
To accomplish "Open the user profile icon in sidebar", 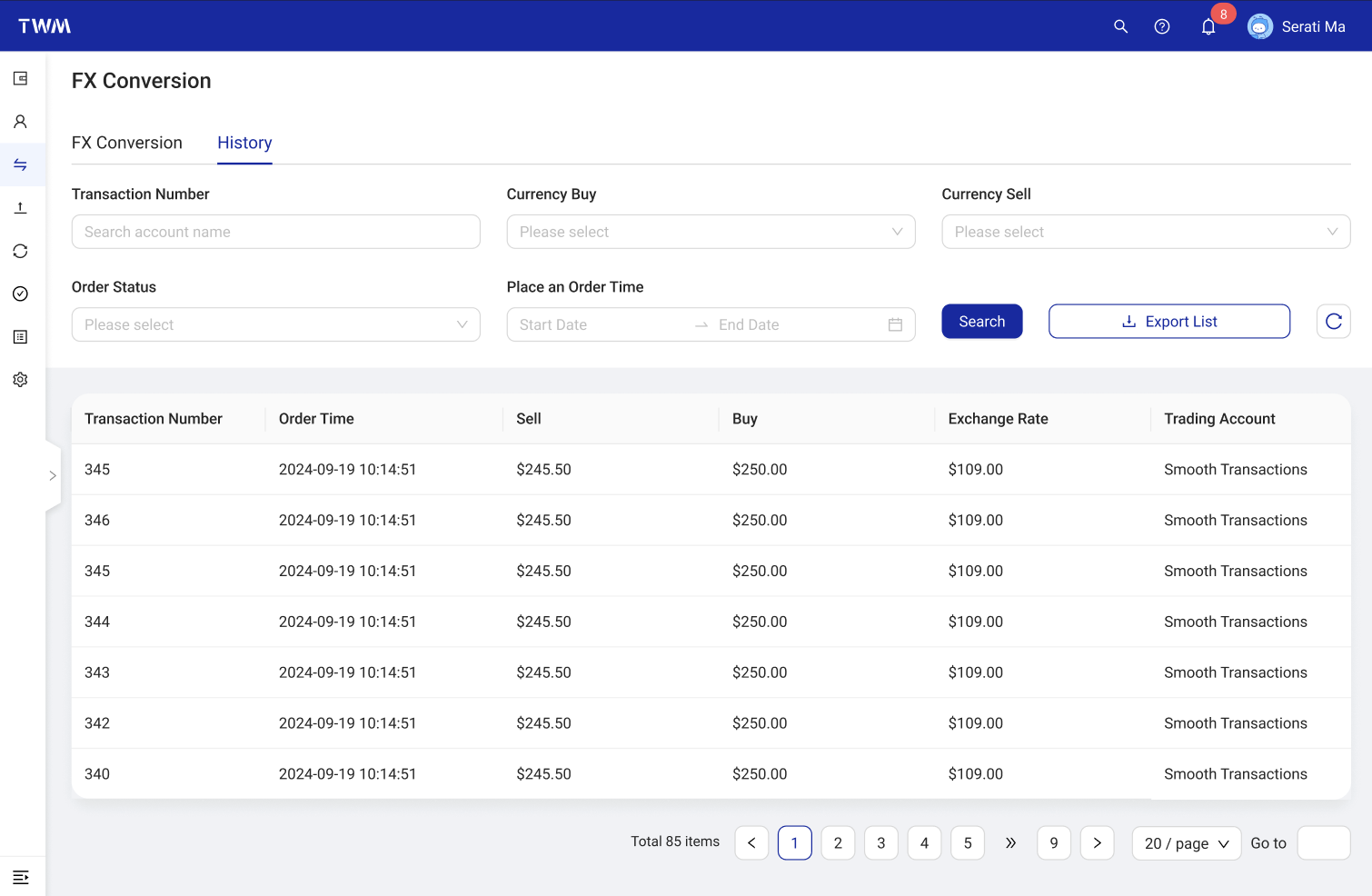I will point(20,121).
